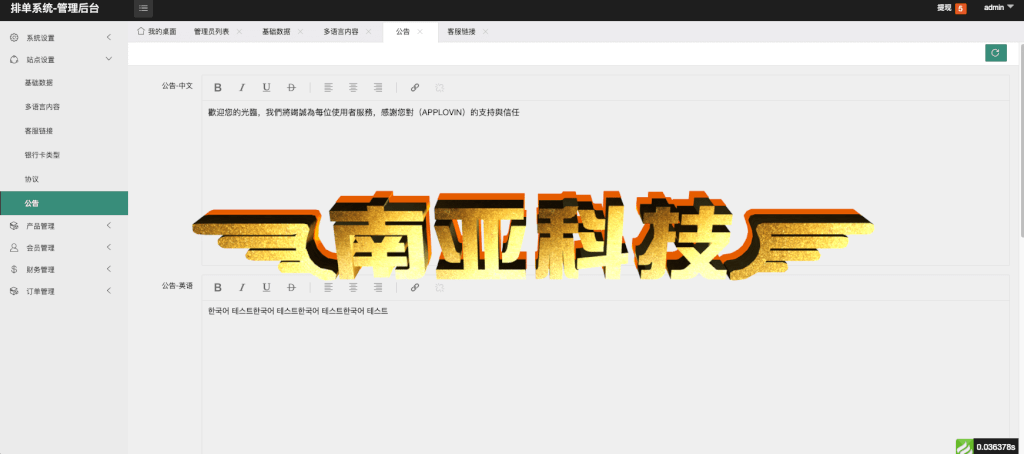Expand the 产品管理 menu chevron
This screenshot has width=1024, height=454.
click(x=109, y=225)
